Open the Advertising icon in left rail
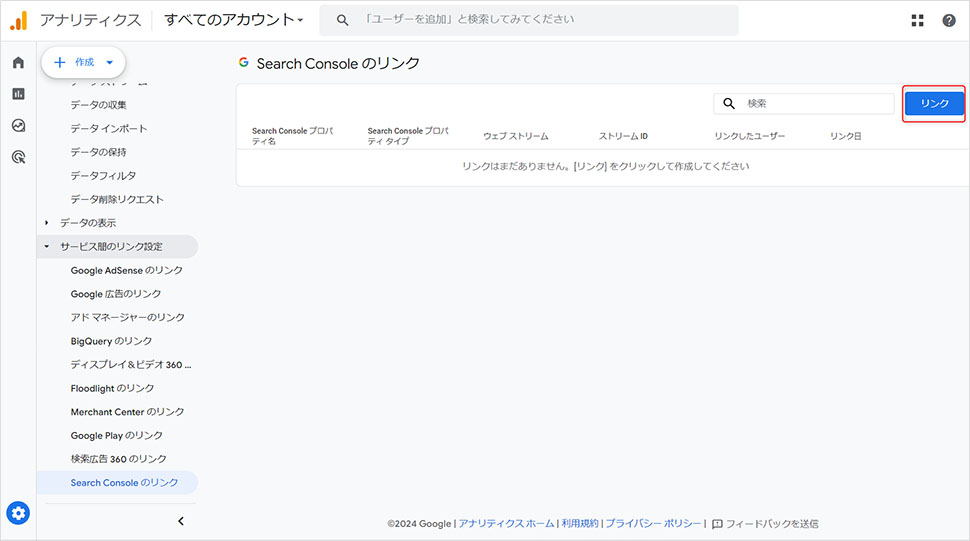 point(19,157)
